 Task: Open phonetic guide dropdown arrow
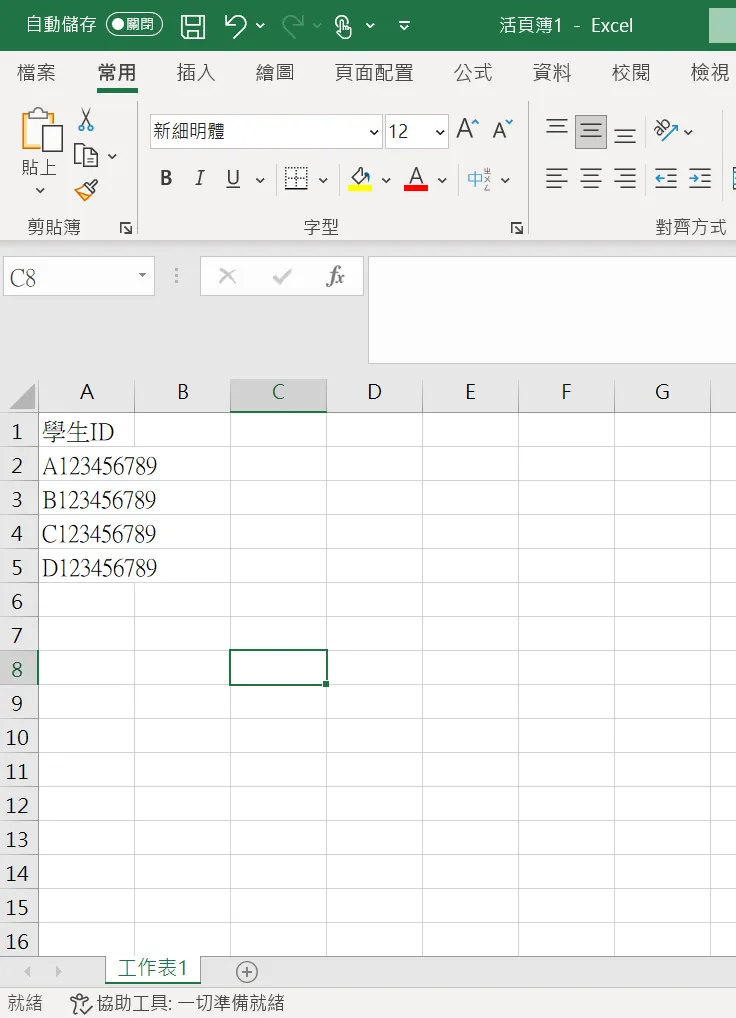(x=506, y=180)
